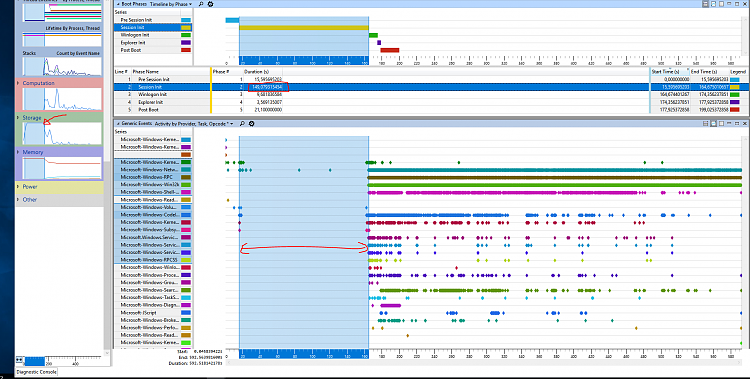
Task: Show graph only in Generic Events panel
Action: (713, 123)
